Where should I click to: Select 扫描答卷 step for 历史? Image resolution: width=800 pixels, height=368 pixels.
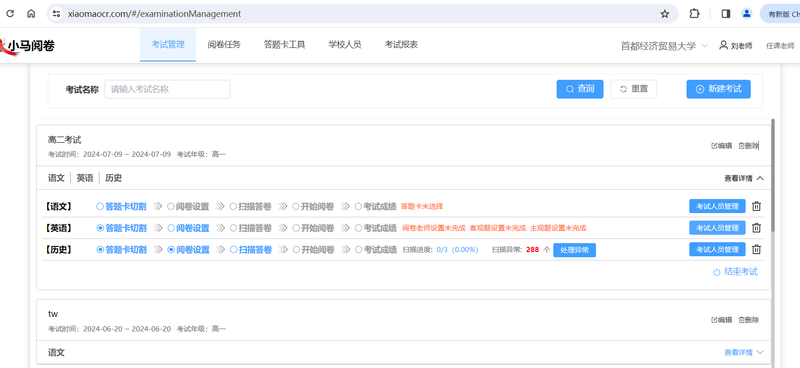pyautogui.click(x=251, y=250)
